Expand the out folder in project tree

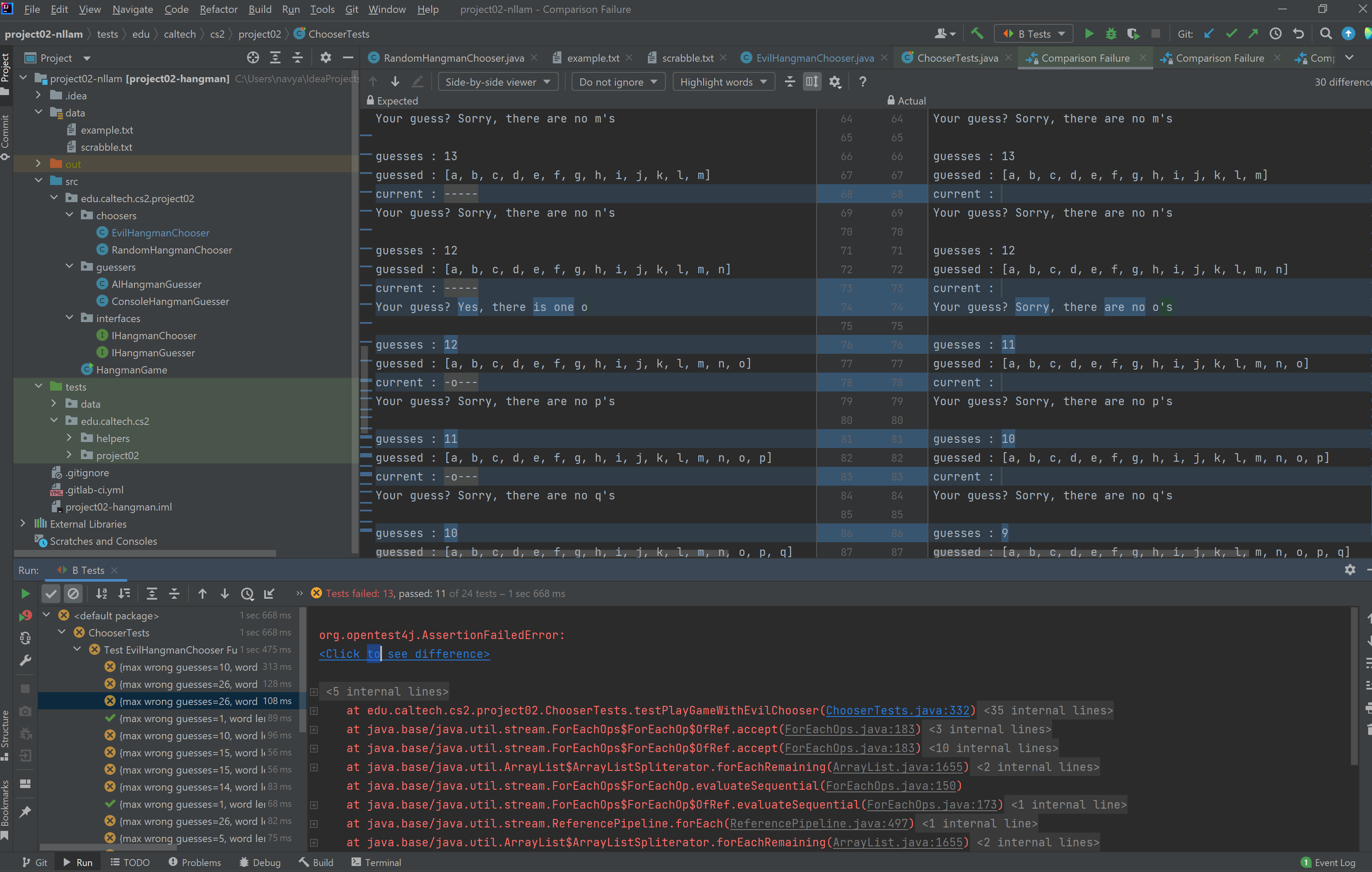coord(39,164)
